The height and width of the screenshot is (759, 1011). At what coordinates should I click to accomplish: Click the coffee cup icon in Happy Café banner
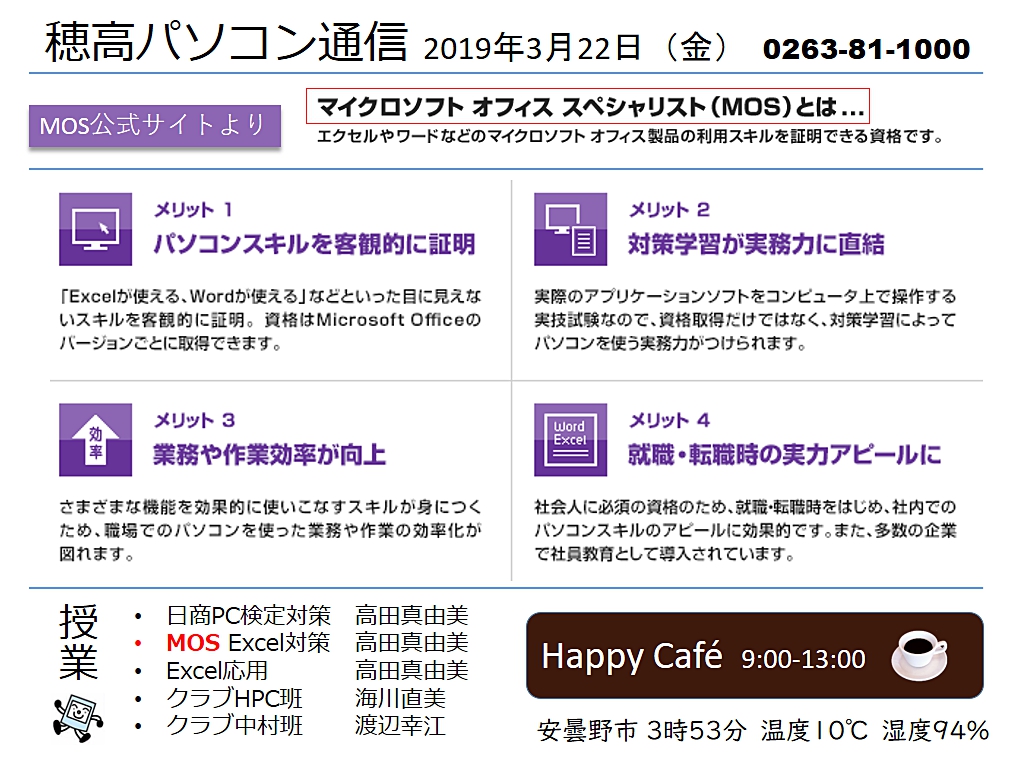tap(918, 654)
